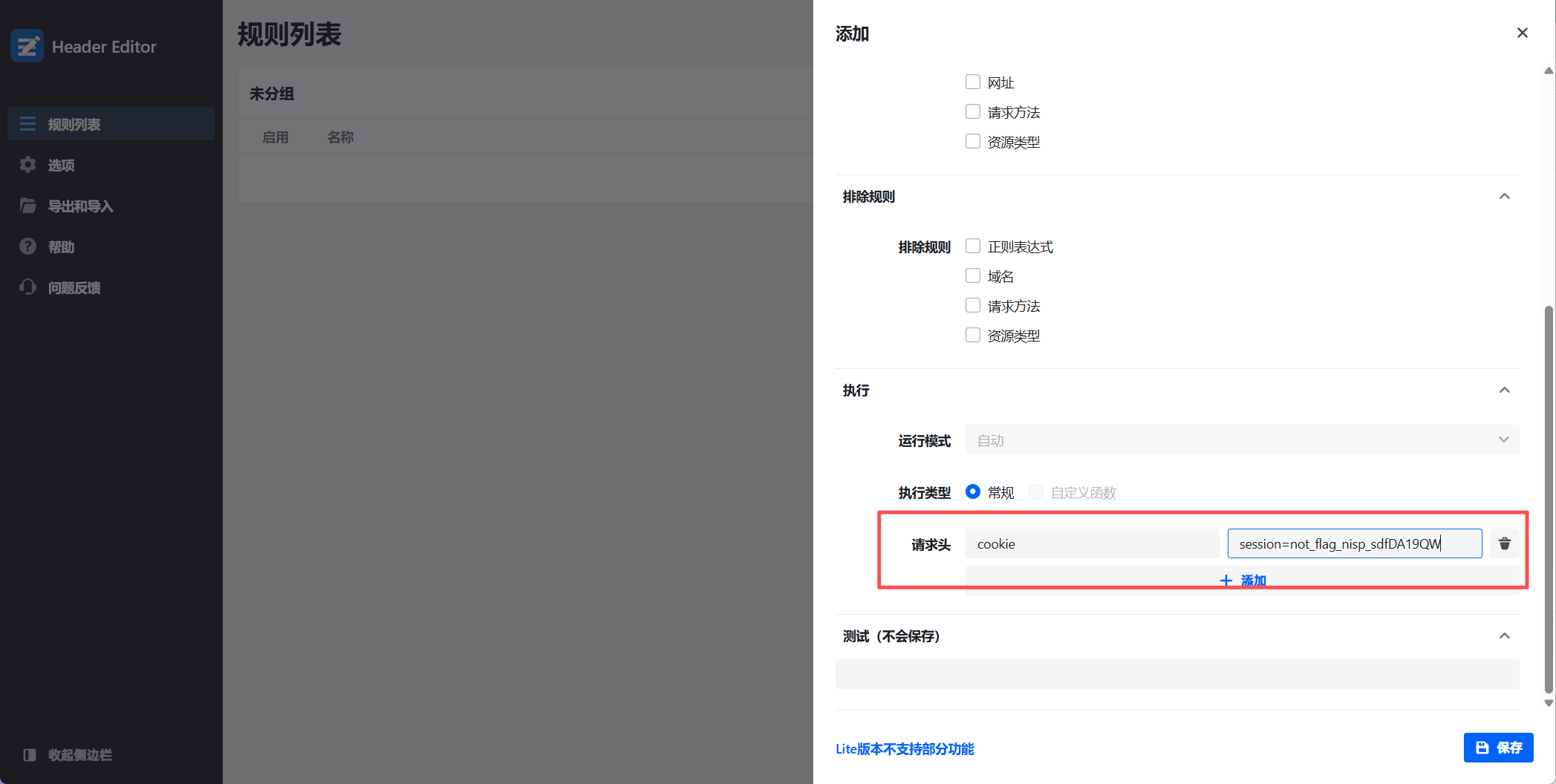Click the 帮助 question mark icon
Viewport: 1556px width, 784px height.
pos(27,246)
